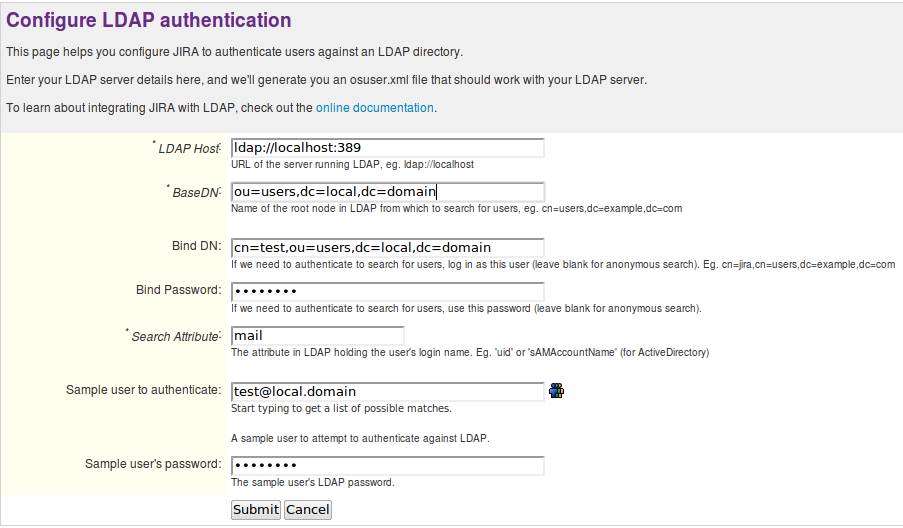The height and width of the screenshot is (528, 903).
Task: Click the Sample user's password label
Action: [x=152, y=464]
